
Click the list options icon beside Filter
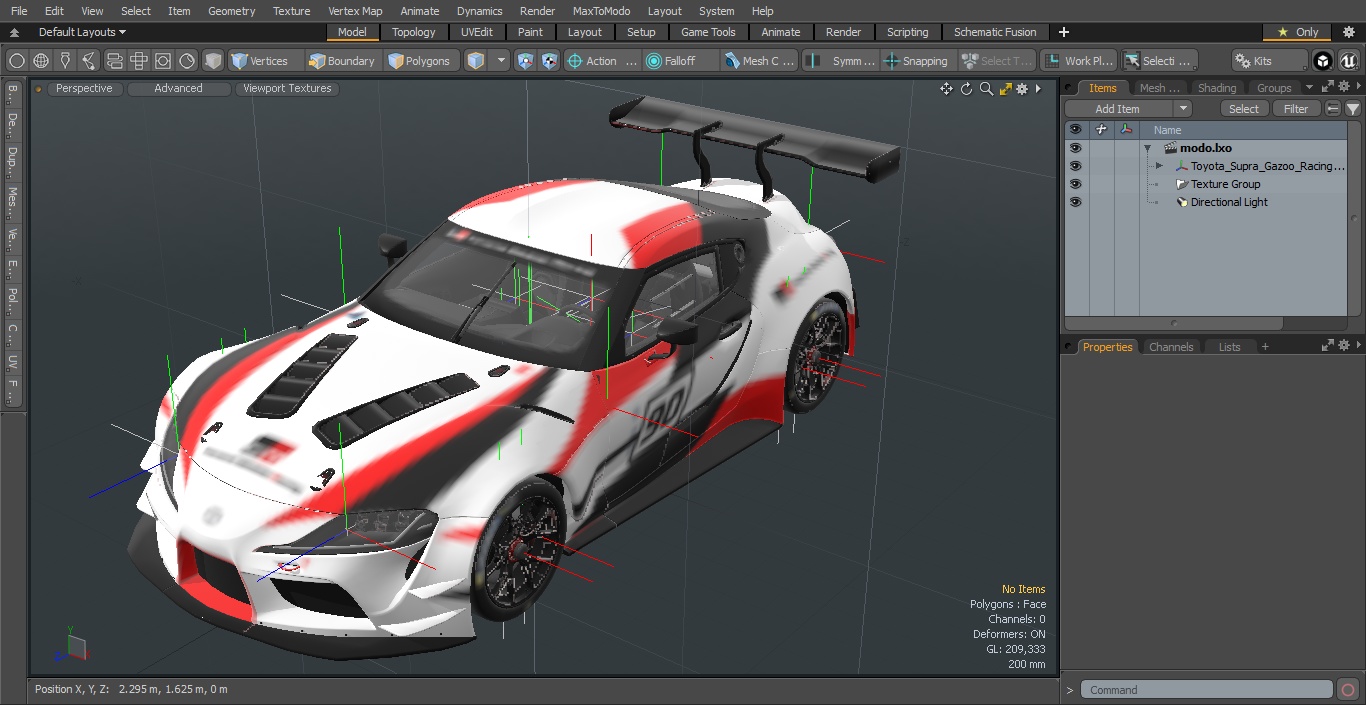point(1333,109)
